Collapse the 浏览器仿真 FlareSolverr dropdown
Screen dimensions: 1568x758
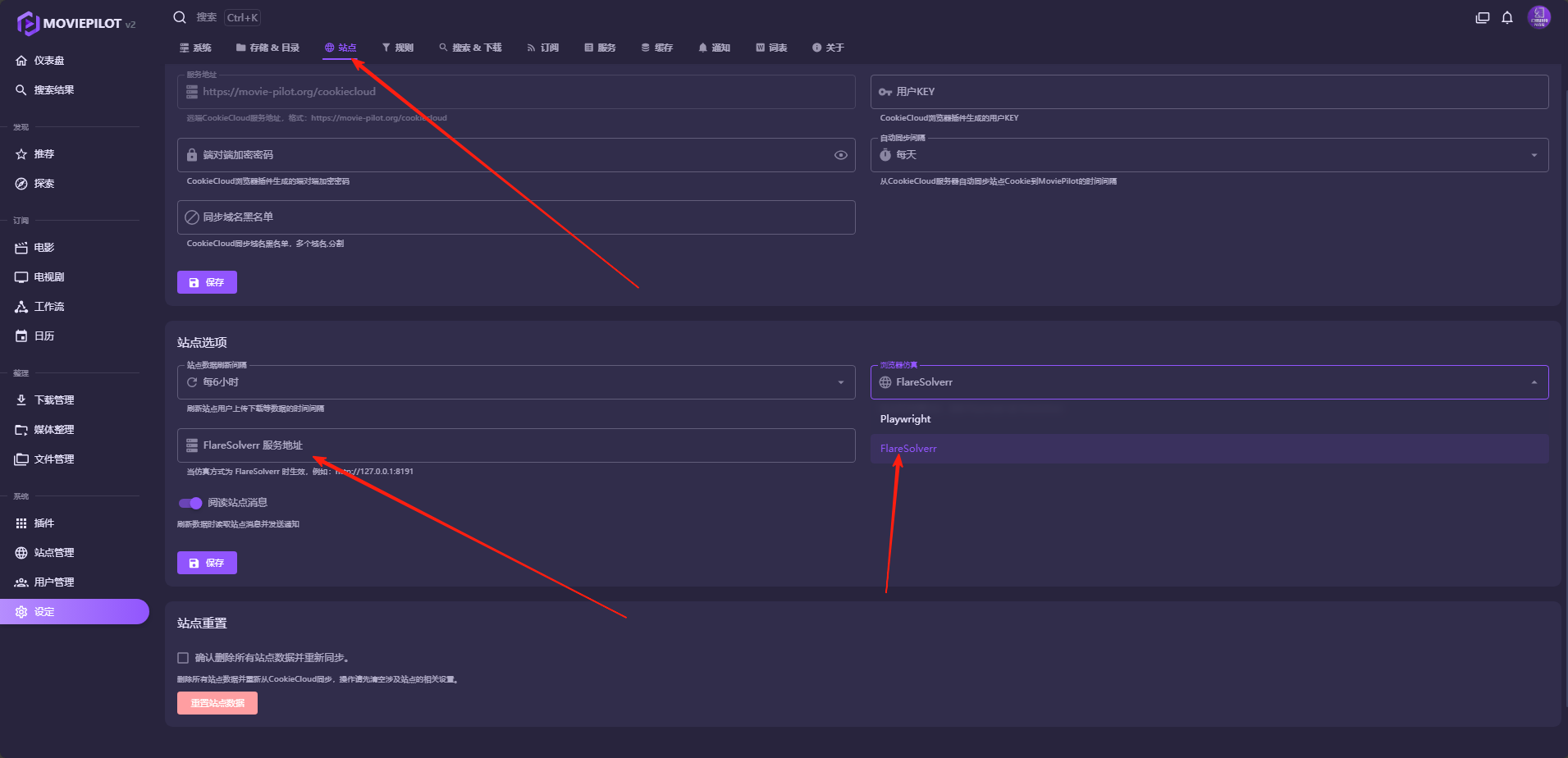[x=1209, y=382]
